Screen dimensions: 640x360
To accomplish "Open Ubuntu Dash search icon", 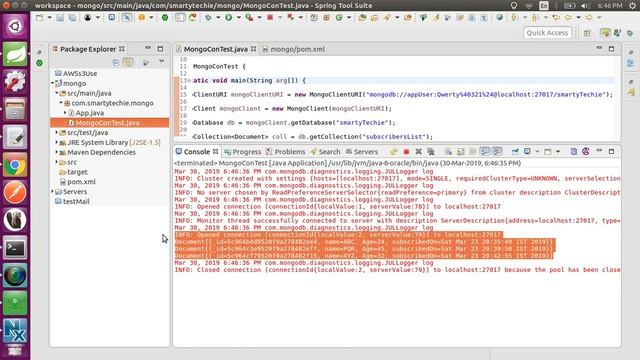I will tap(15, 26).
